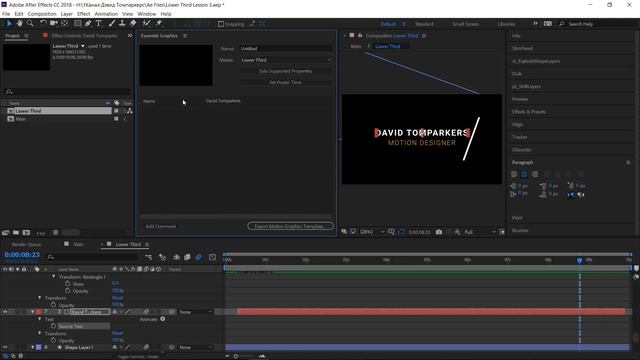Open the File menu
Viewport: 640px width, 360px height.
(6, 14)
